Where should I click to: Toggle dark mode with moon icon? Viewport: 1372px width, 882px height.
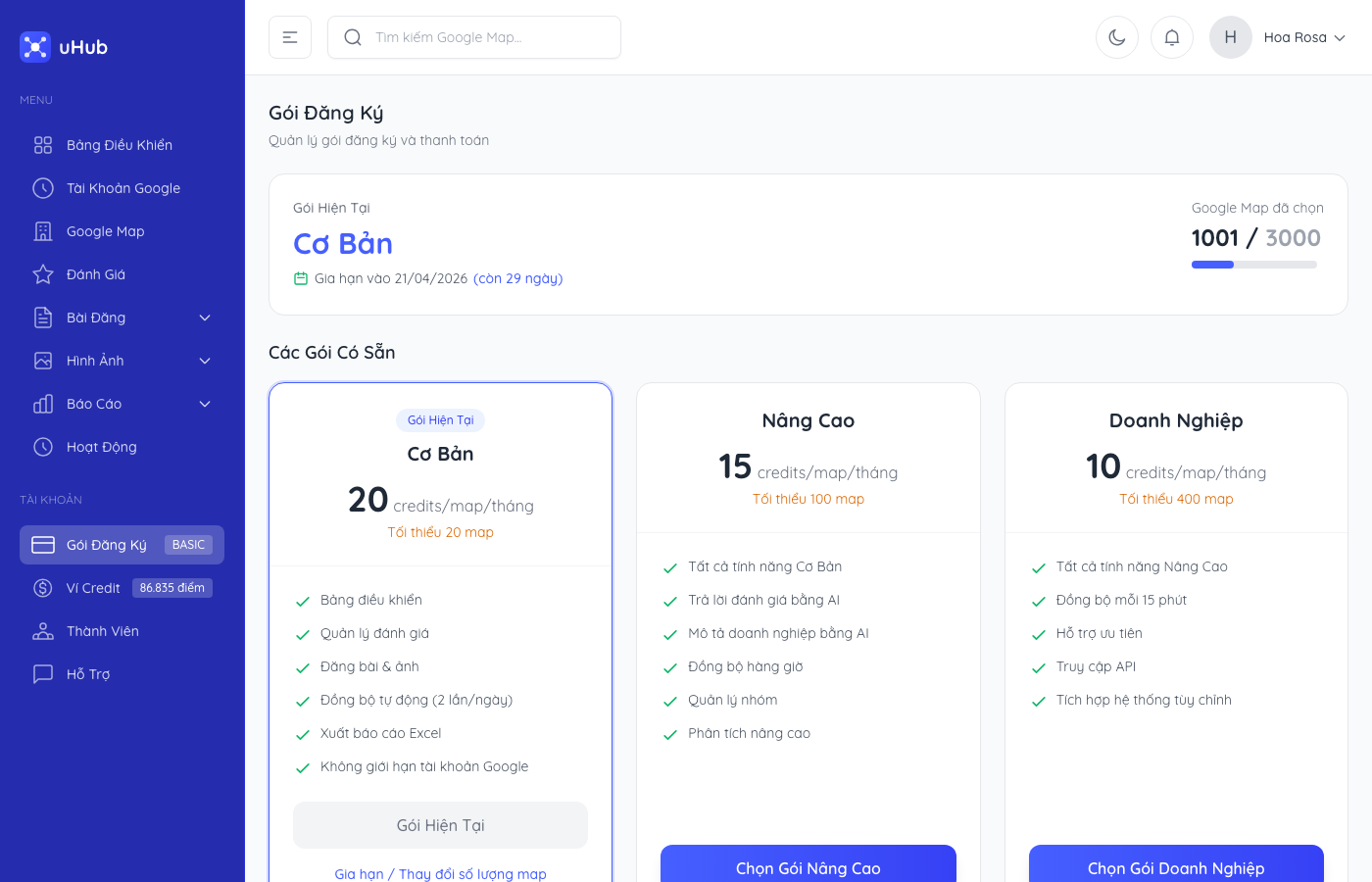tap(1117, 37)
